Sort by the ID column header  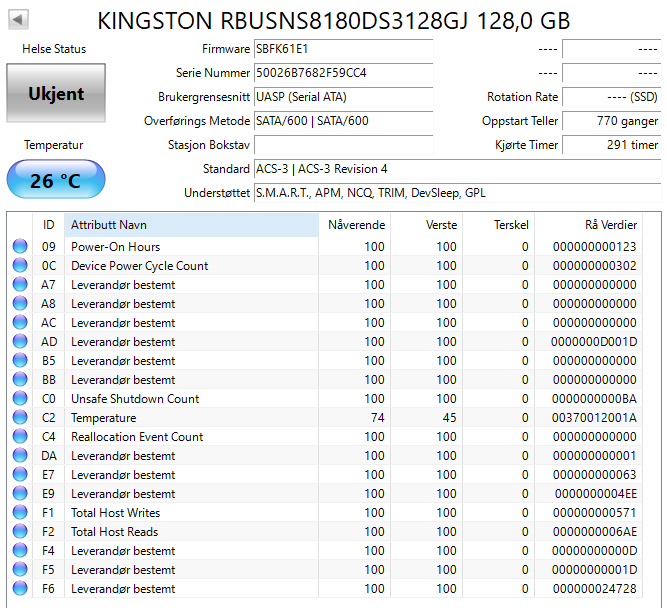pyautogui.click(x=48, y=225)
